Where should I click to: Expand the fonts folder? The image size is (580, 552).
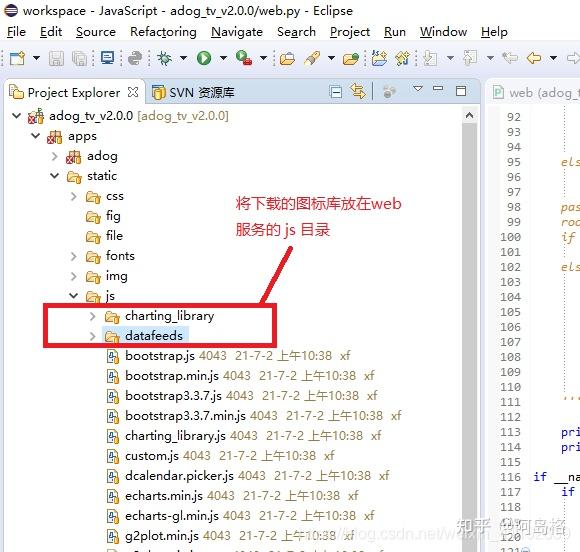click(x=74, y=256)
